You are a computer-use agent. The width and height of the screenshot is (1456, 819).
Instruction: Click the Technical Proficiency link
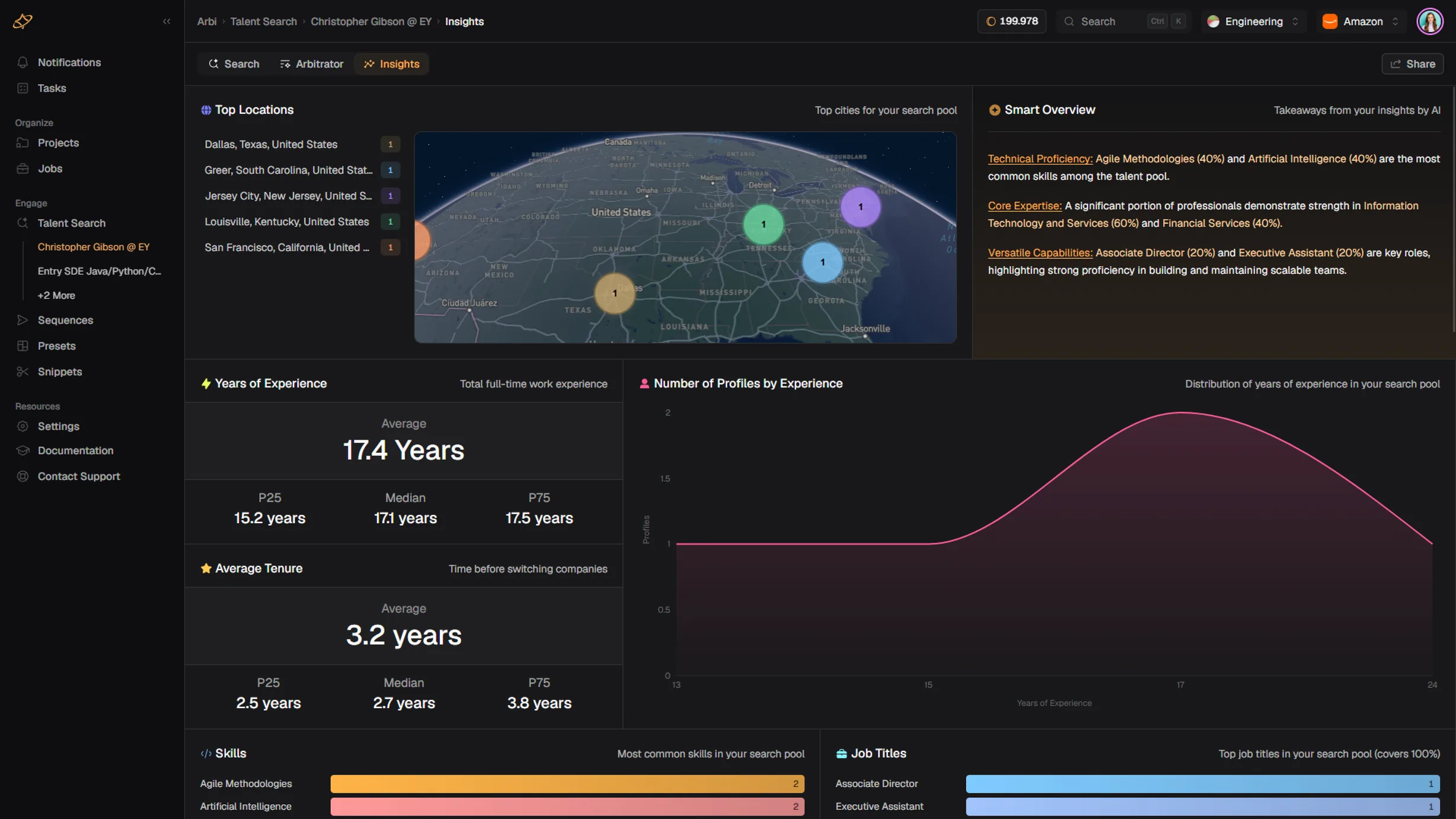(x=1040, y=159)
